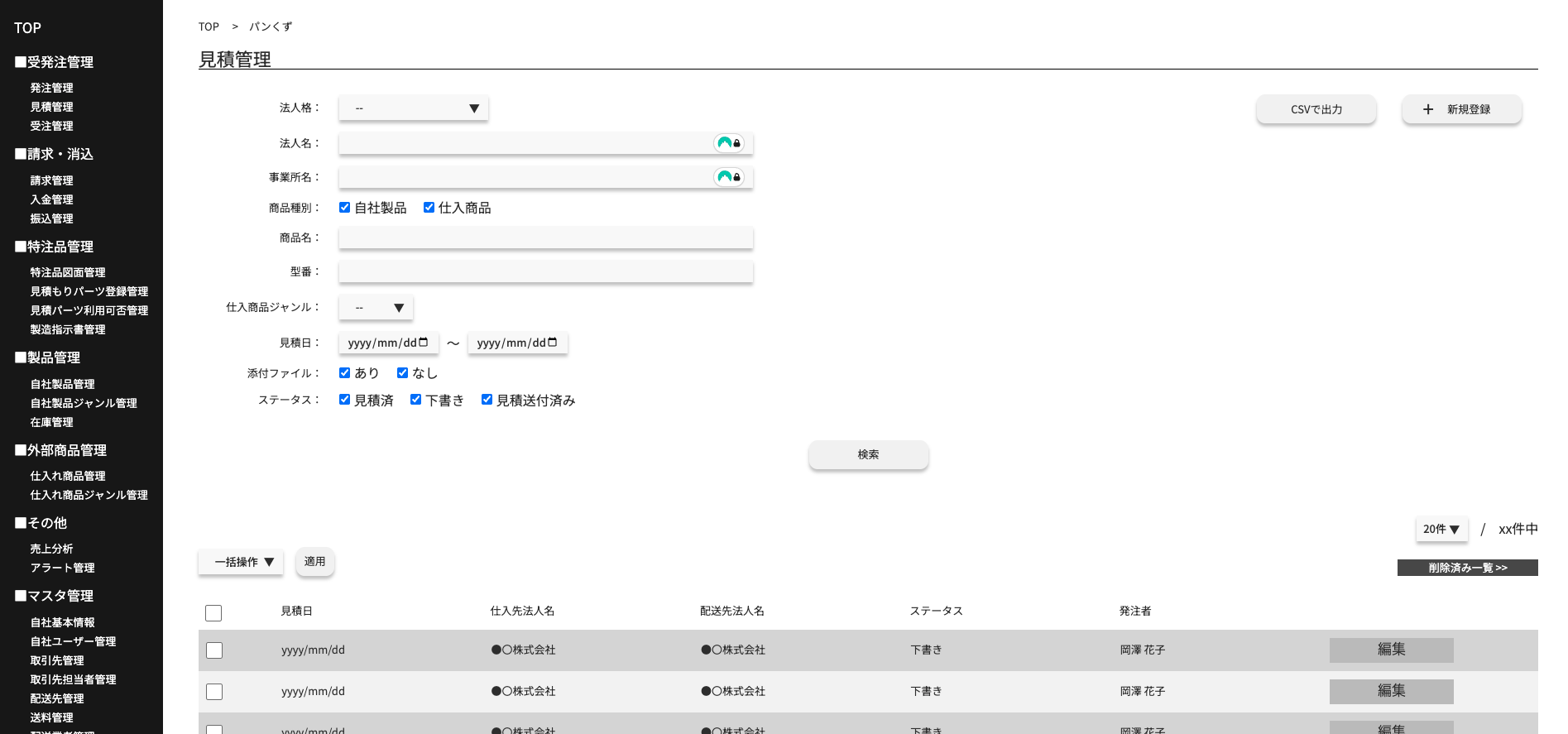Open the 仕入商品ジャンル dropdown
The image size is (1568, 734).
(376, 308)
